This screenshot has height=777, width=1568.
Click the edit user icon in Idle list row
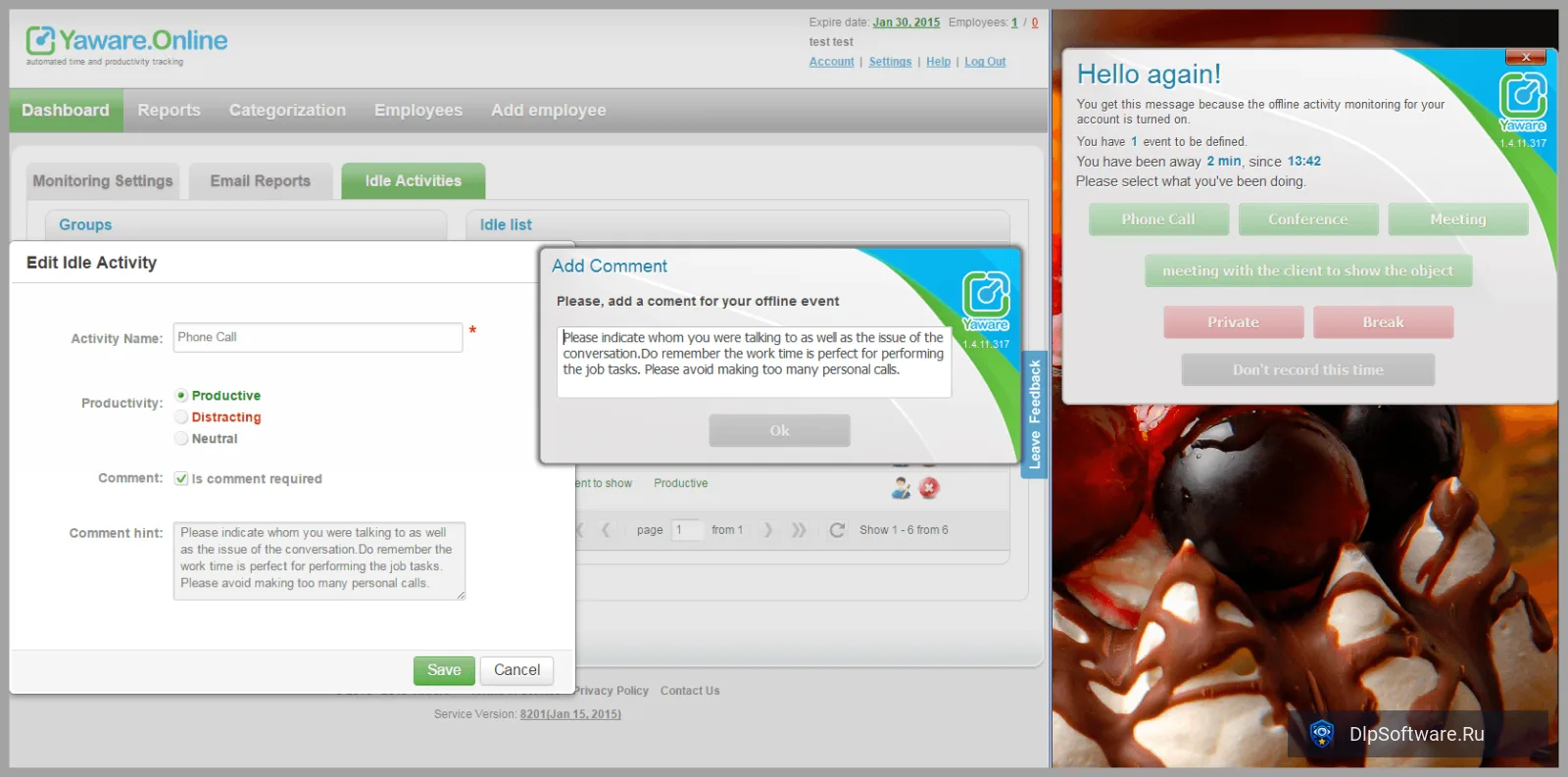pos(902,487)
